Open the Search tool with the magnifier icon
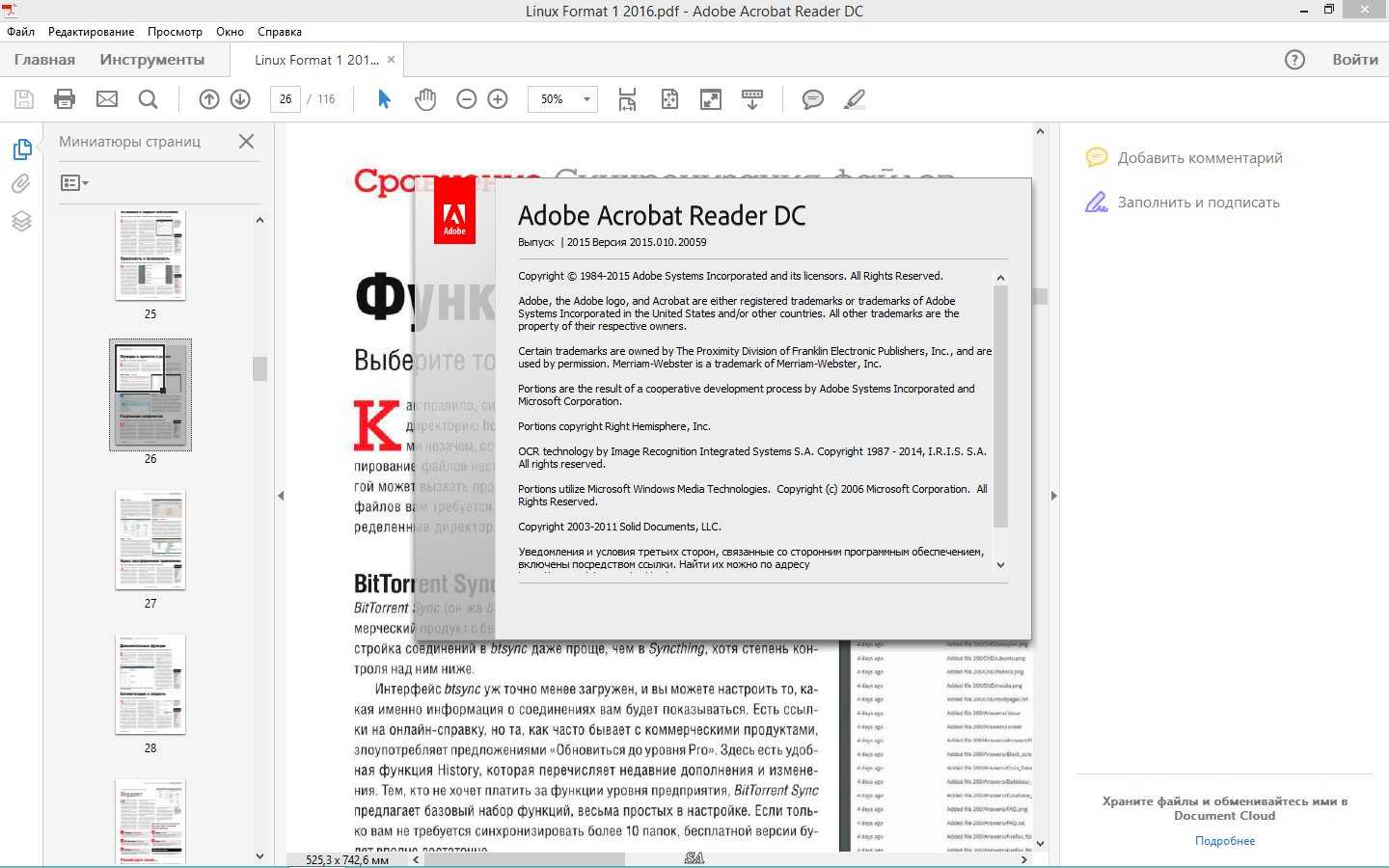 point(148,98)
